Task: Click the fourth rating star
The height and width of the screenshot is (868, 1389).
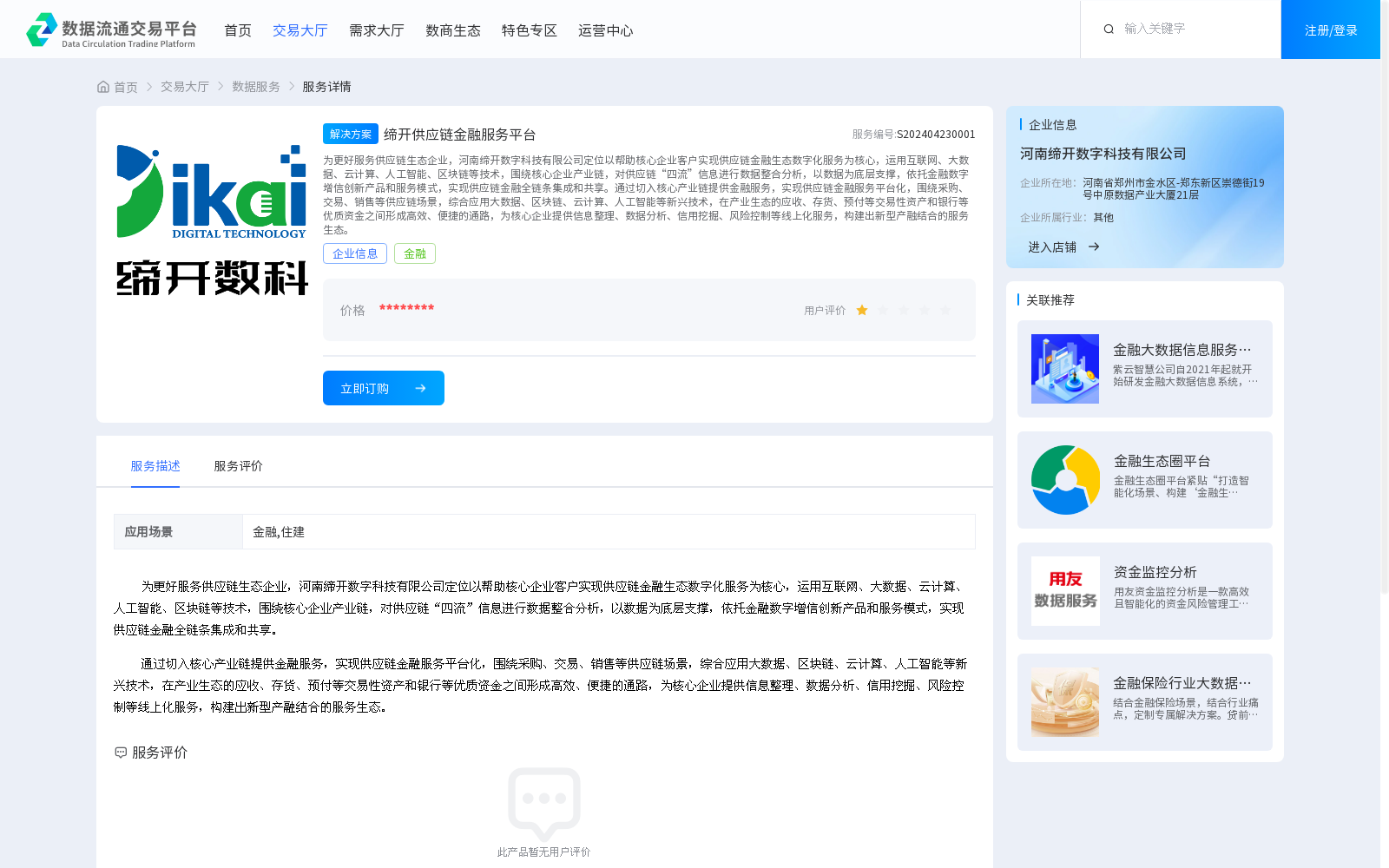Action: [925, 310]
